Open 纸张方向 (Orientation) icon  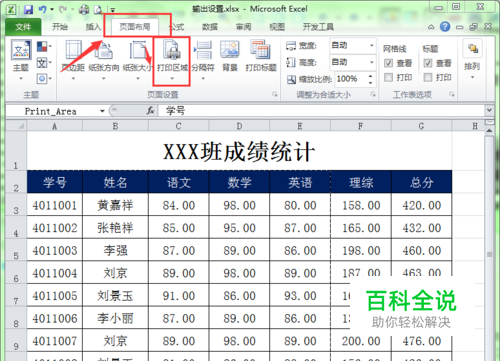click(x=104, y=50)
